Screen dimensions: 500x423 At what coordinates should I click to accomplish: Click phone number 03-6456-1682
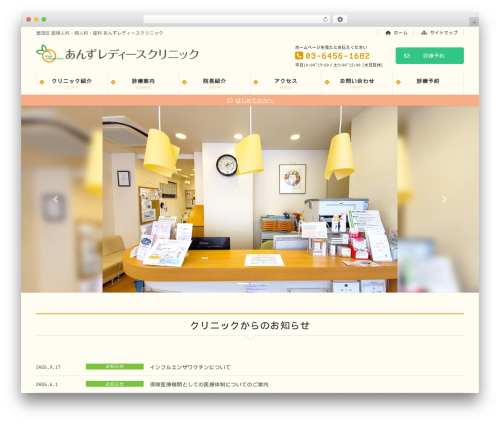coord(337,56)
